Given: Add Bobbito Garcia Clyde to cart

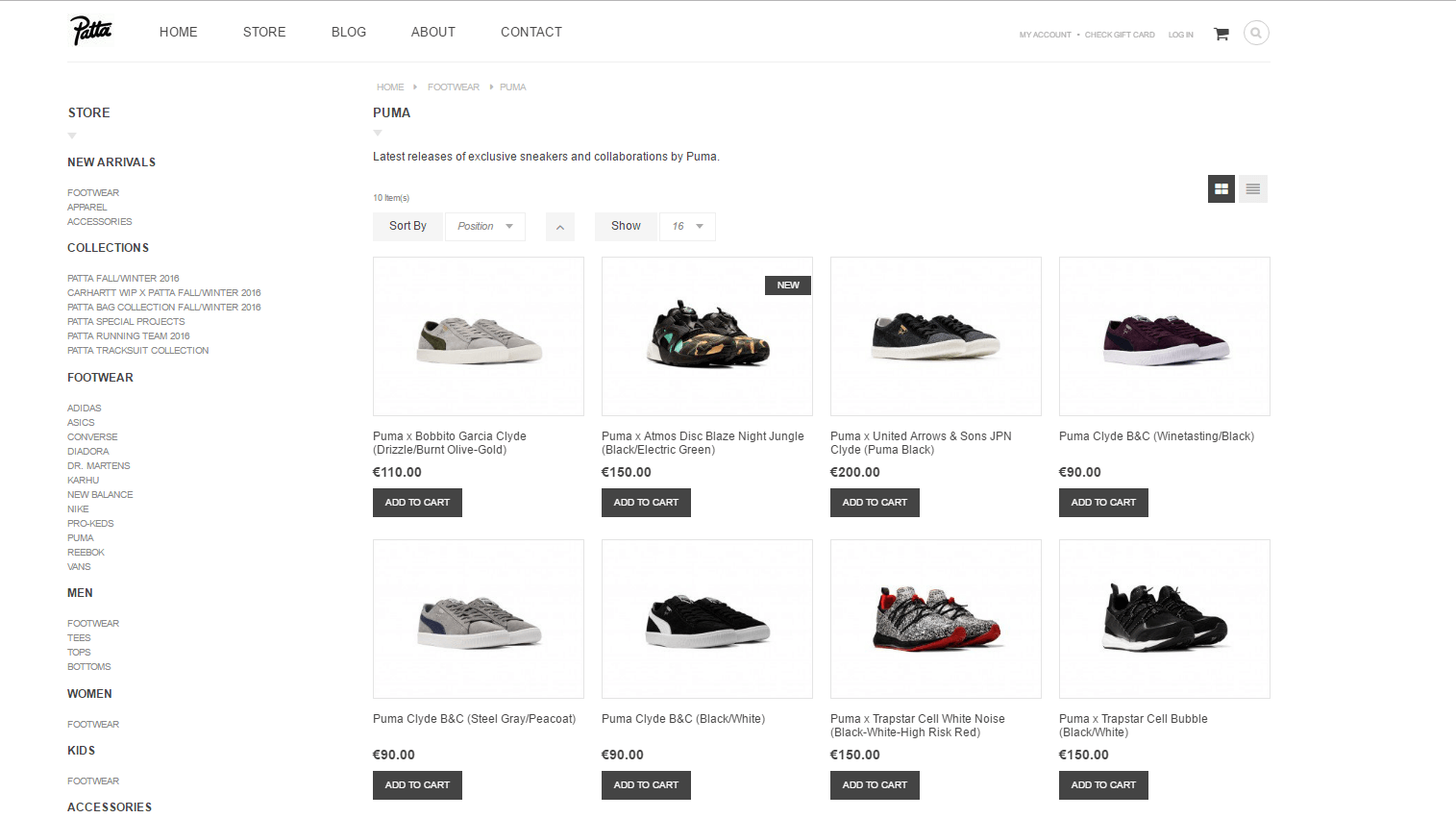Looking at the screenshot, I should (417, 503).
